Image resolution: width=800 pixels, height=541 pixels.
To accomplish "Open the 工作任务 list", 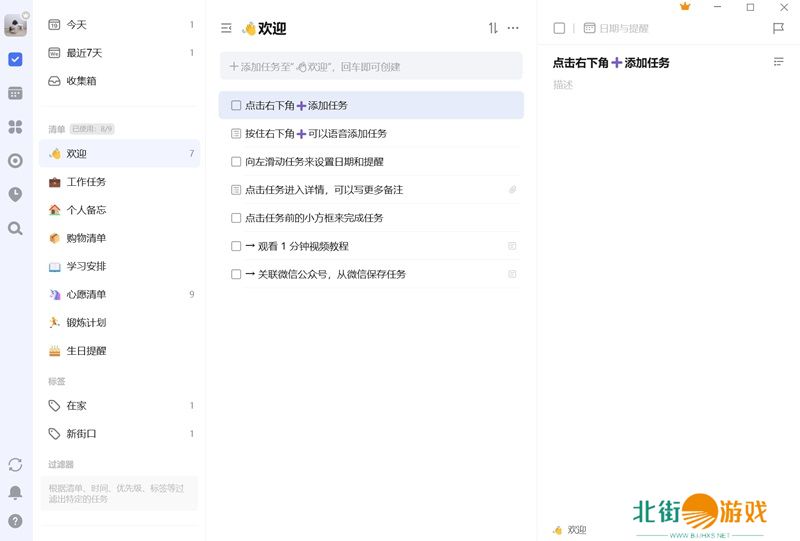I will 86,182.
